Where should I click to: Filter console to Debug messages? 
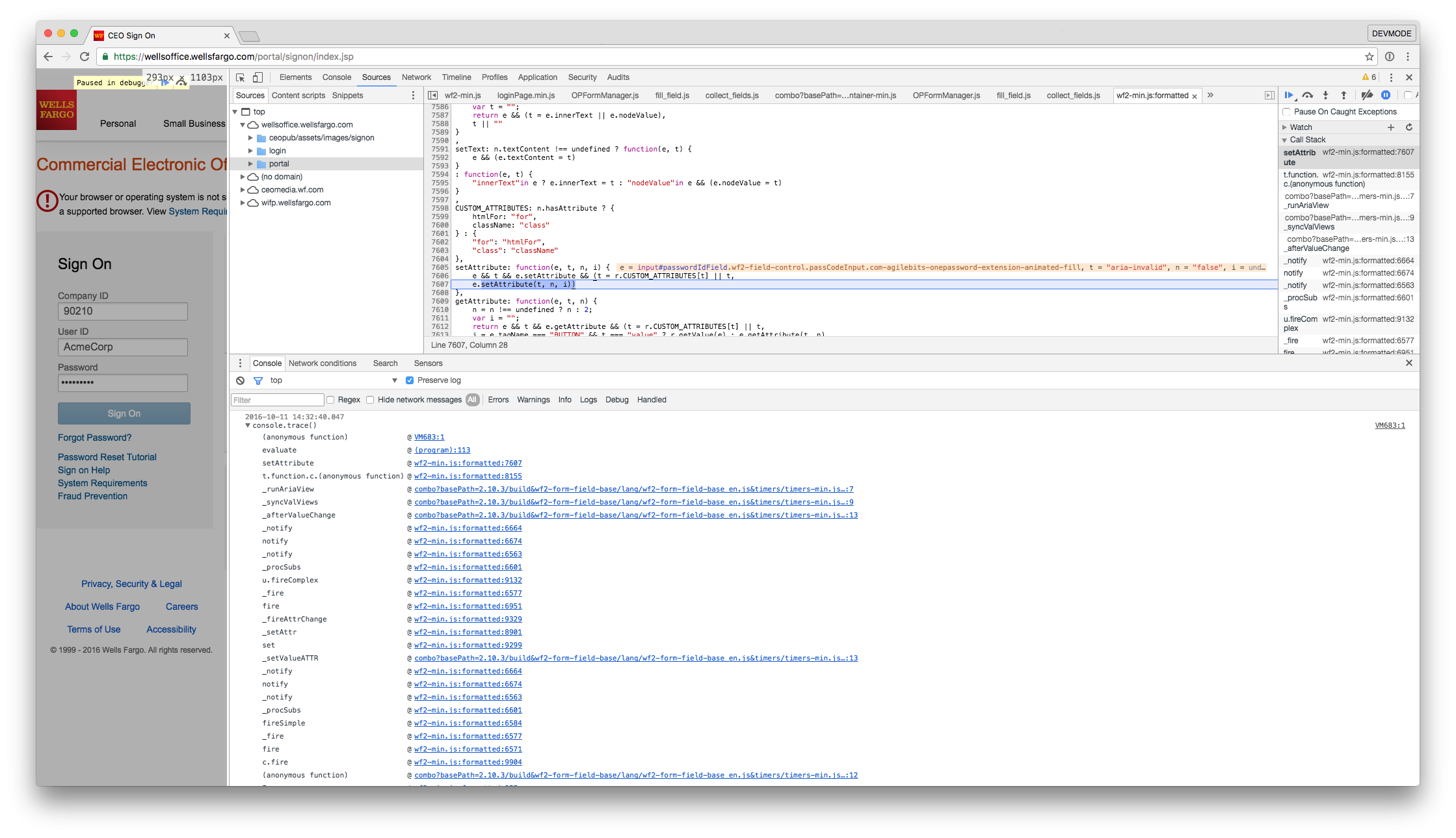[616, 400]
